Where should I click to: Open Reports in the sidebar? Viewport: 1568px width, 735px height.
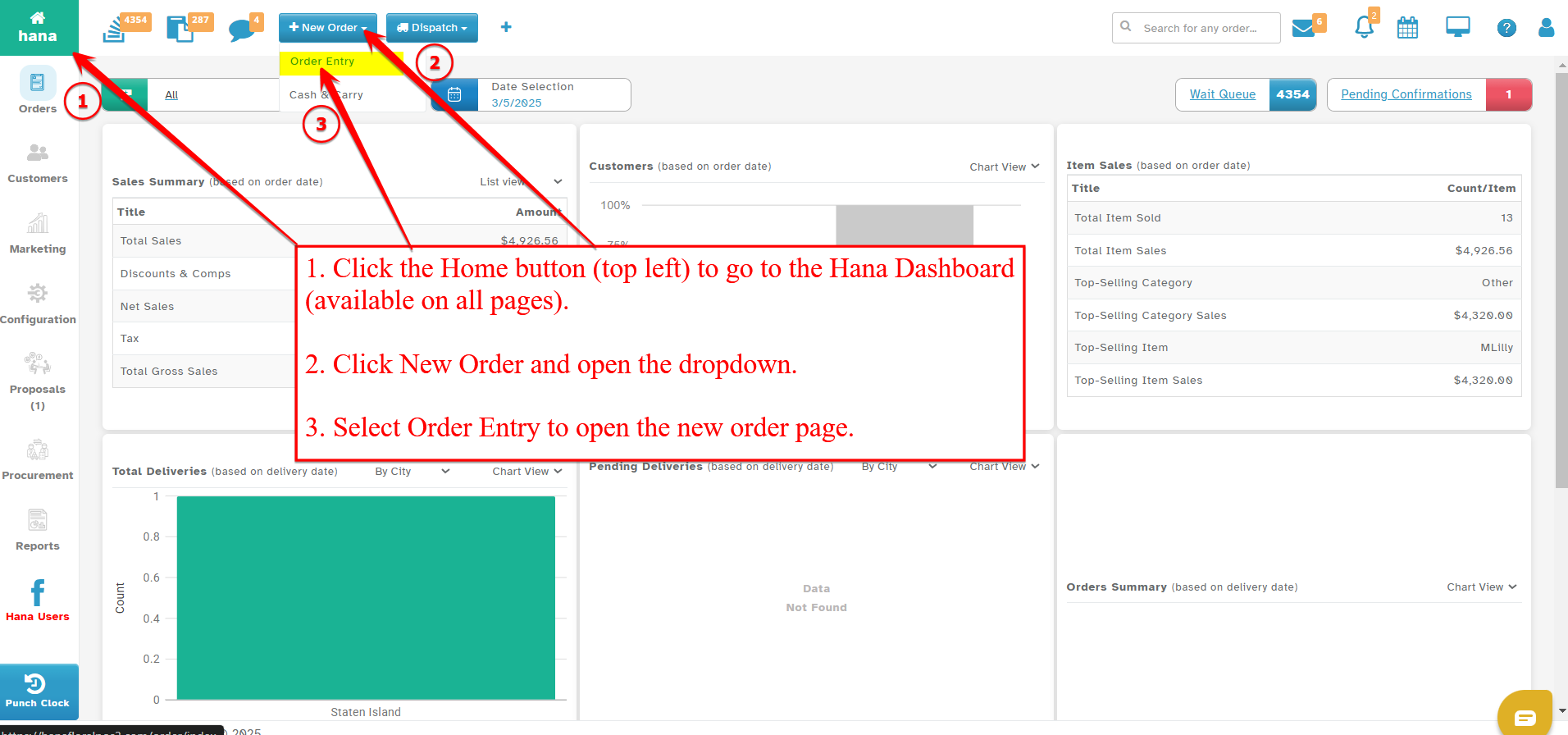(x=38, y=531)
